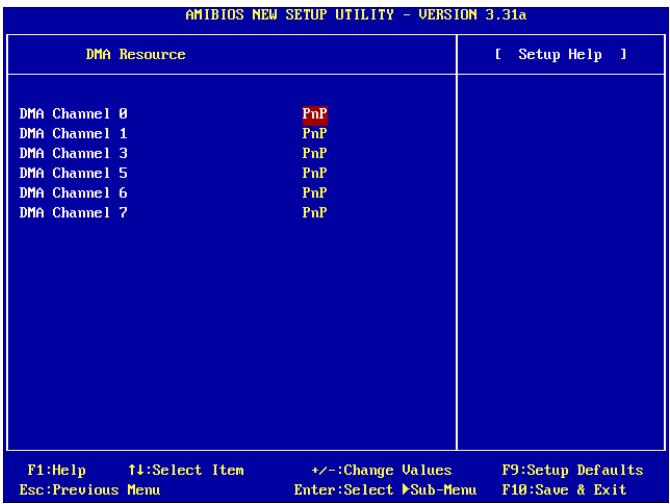Click the DMA Resource heading

[135, 54]
